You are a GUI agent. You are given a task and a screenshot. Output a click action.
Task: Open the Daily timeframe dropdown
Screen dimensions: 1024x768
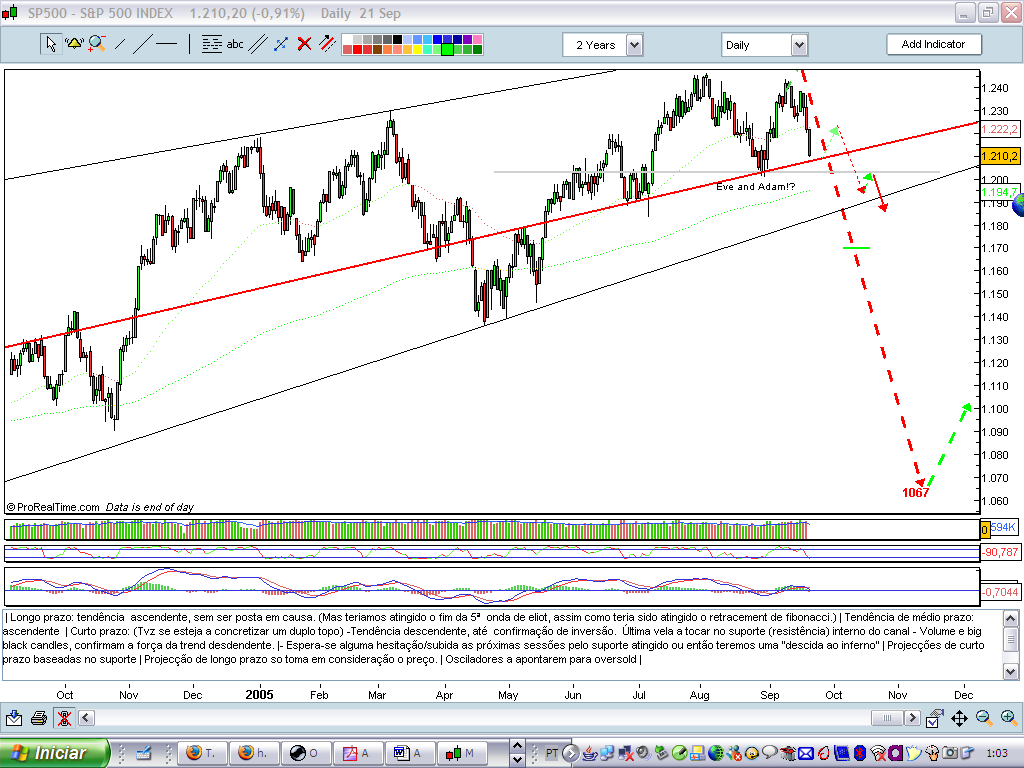[x=797, y=44]
